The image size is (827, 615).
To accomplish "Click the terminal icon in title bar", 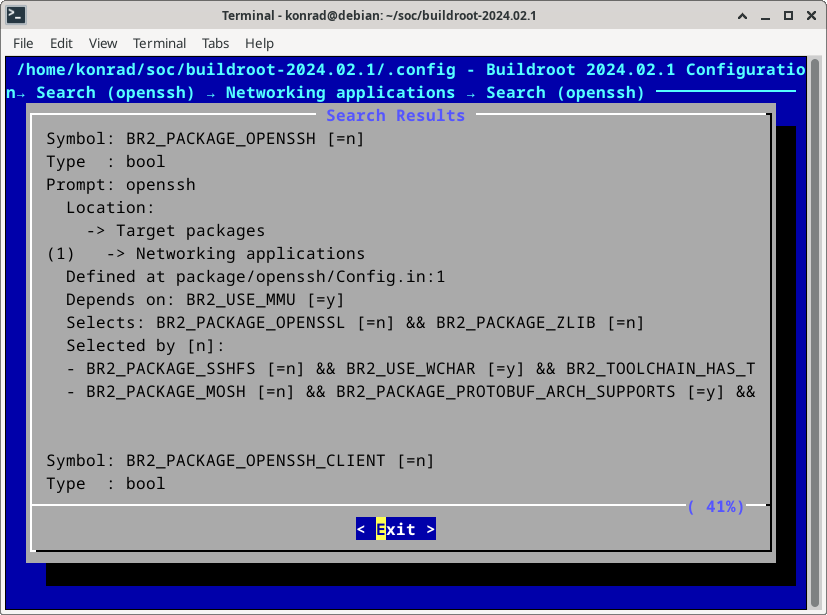I will (x=16, y=15).
